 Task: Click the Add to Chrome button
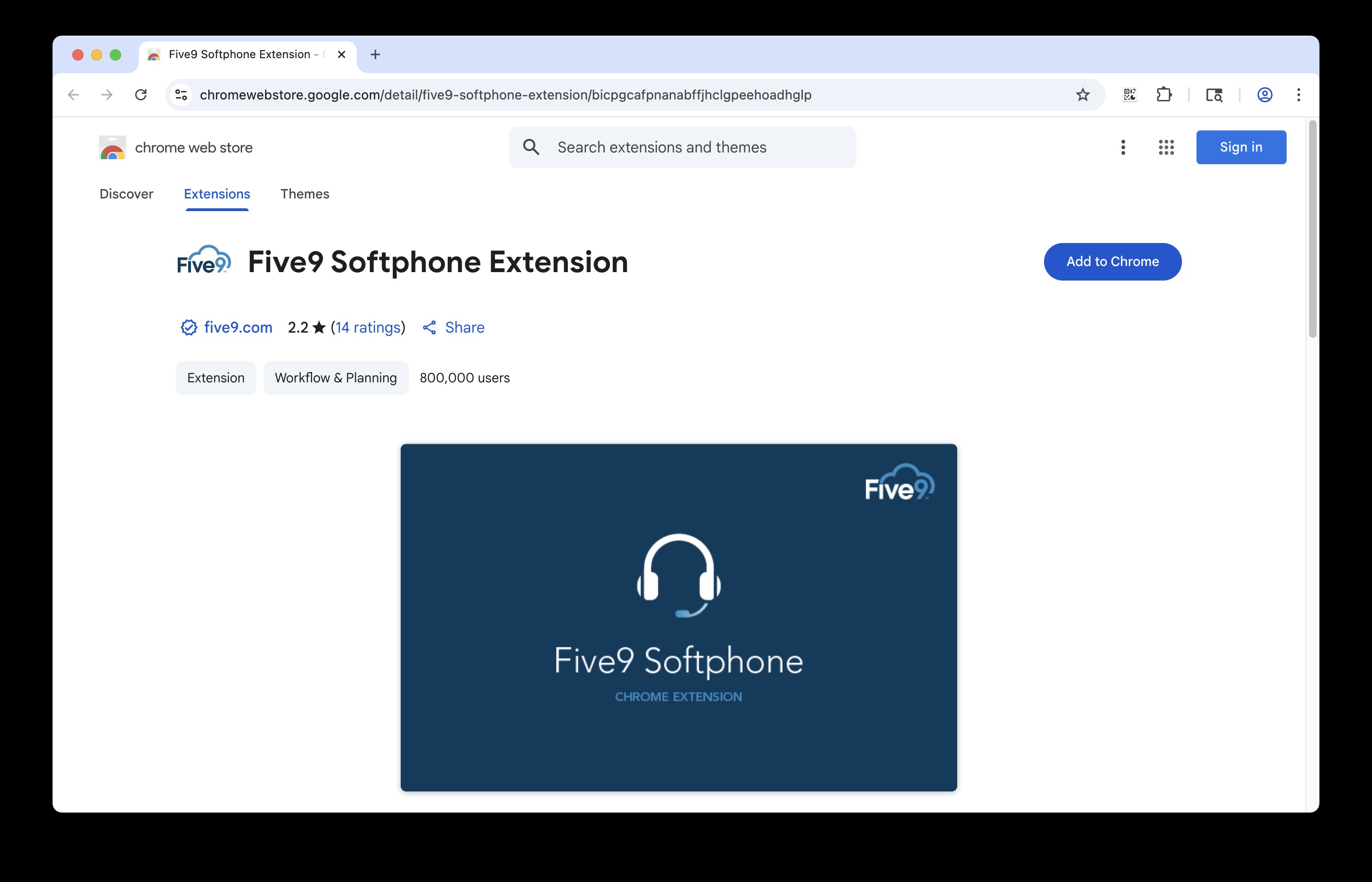(x=1113, y=261)
